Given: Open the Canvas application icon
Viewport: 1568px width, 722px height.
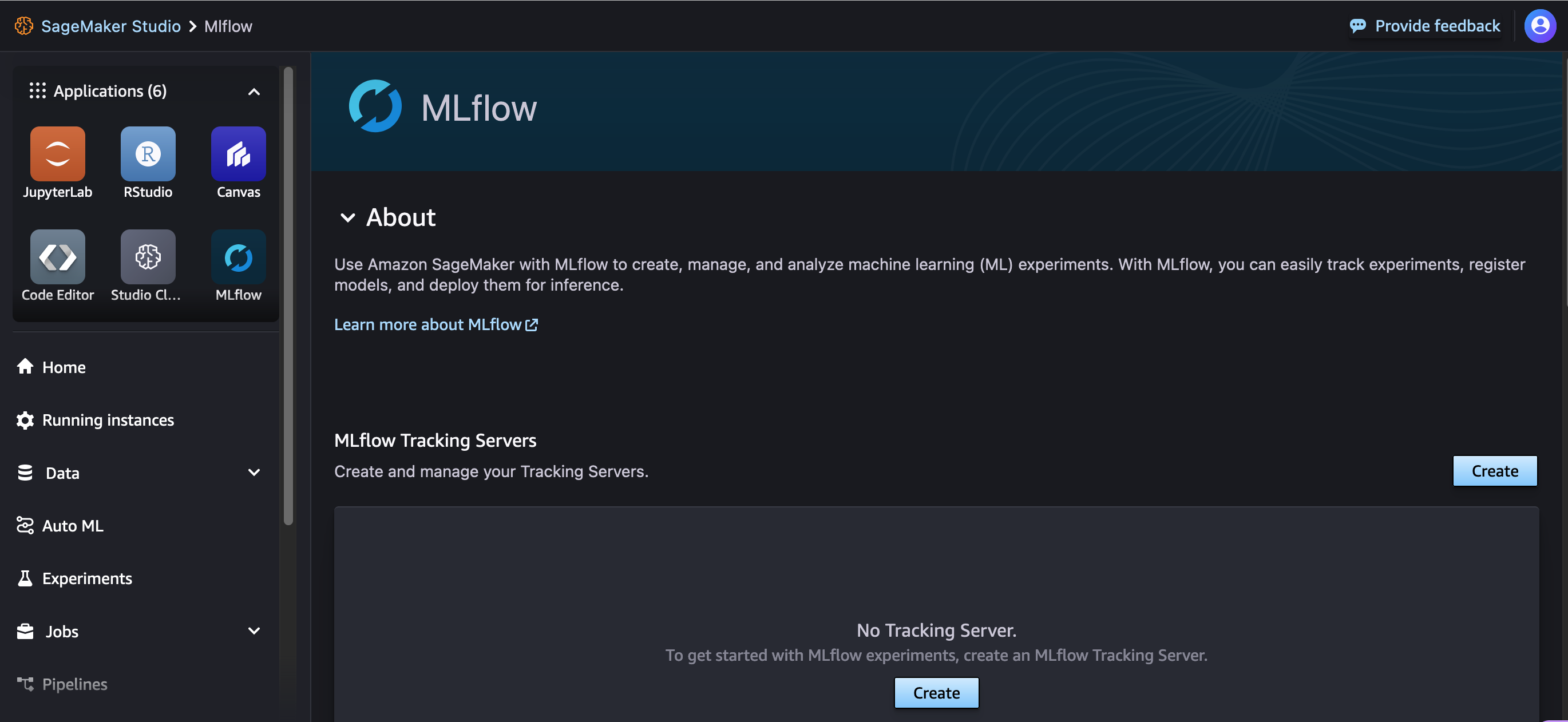Looking at the screenshot, I should pyautogui.click(x=238, y=154).
